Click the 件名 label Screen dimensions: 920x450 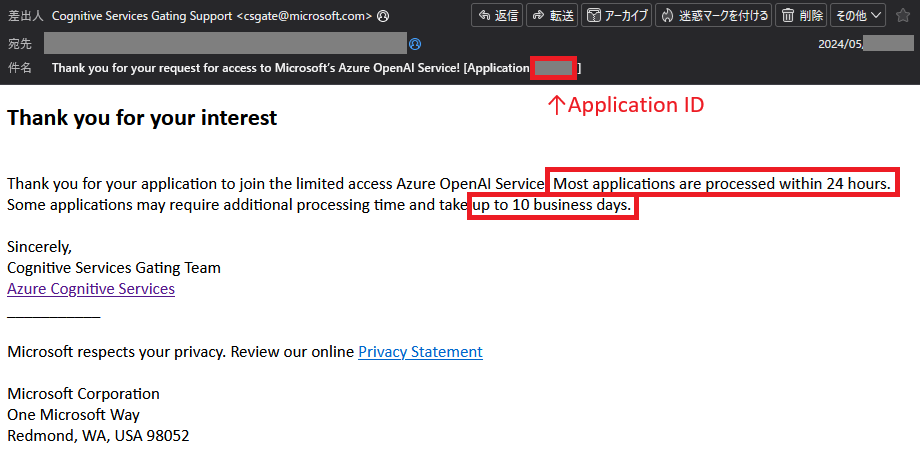pos(19,68)
